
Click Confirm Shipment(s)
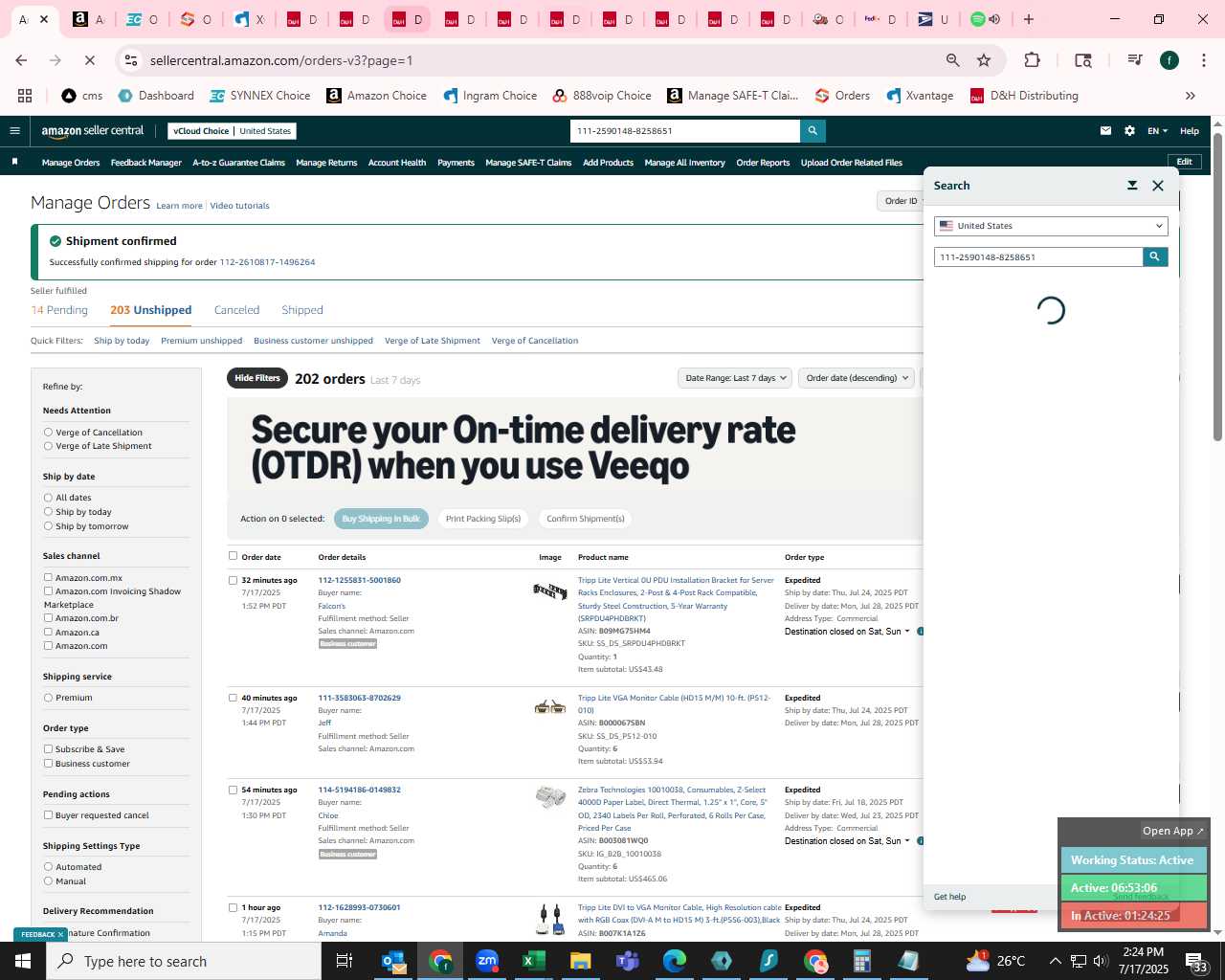click(x=586, y=519)
